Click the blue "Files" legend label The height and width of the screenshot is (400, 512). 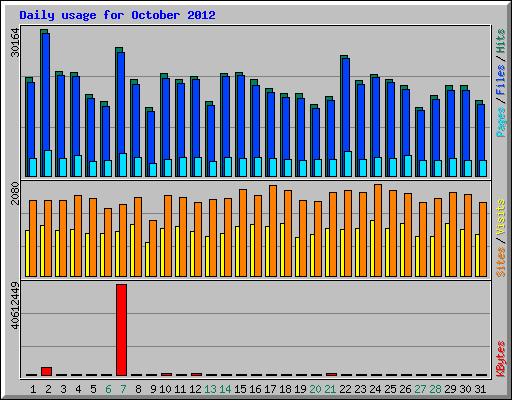[x=501, y=80]
